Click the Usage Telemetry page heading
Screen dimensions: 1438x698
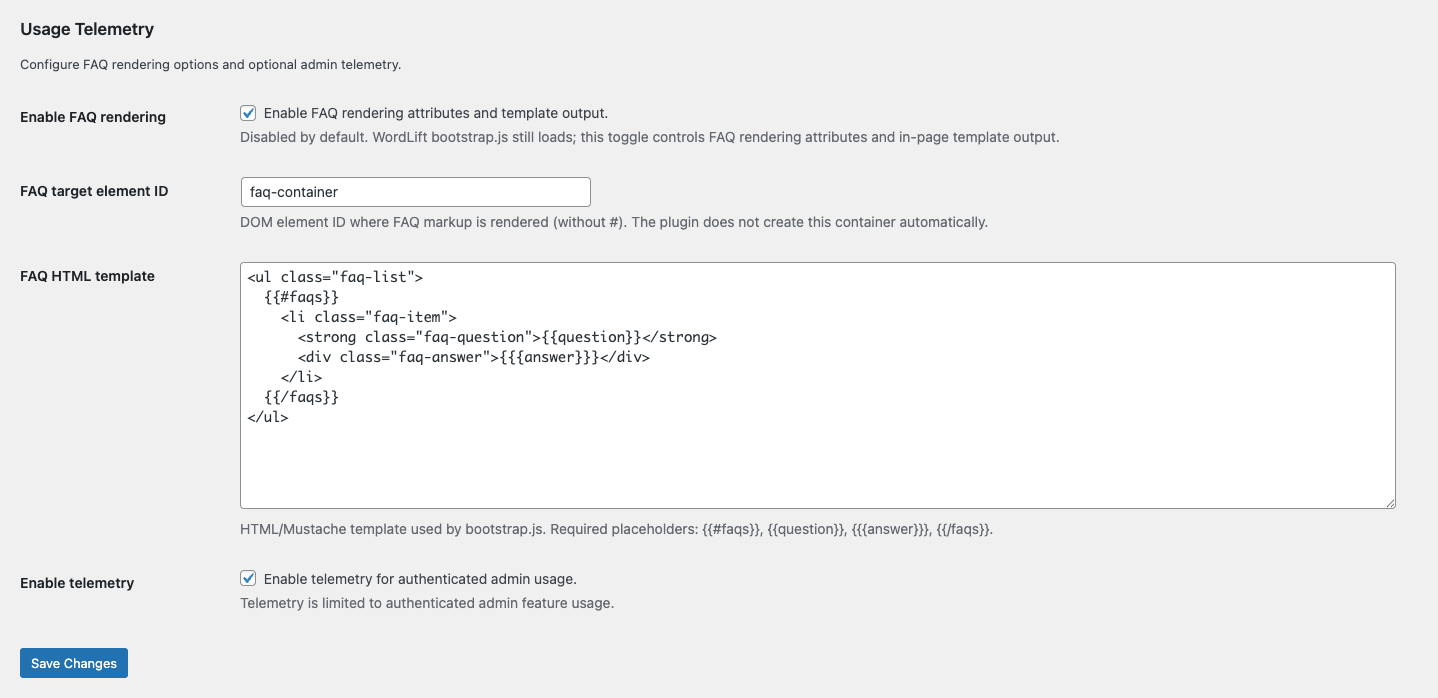[86, 29]
